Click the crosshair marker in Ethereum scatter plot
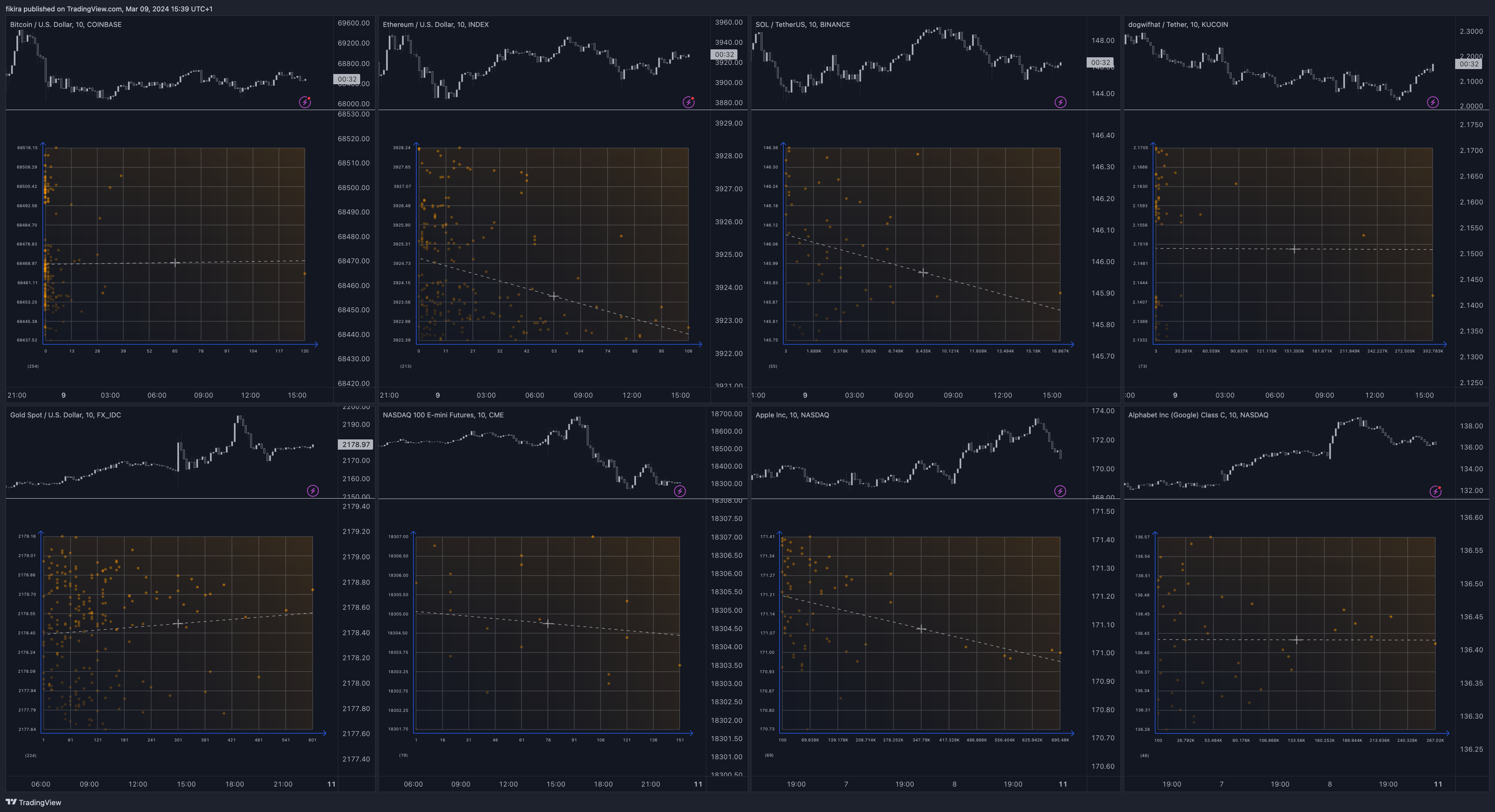The width and height of the screenshot is (1495, 812). point(553,296)
